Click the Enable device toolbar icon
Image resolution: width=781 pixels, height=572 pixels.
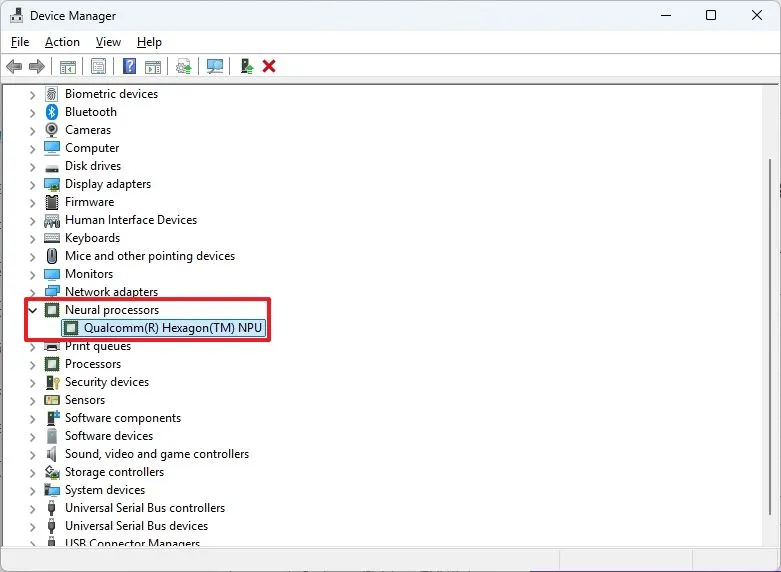[247, 66]
